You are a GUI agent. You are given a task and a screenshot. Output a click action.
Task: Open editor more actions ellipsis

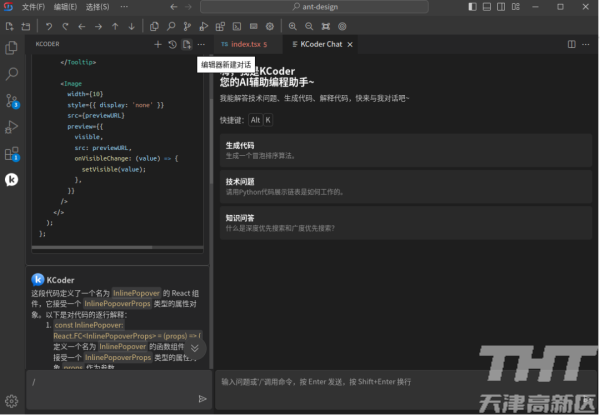pyautogui.click(x=585, y=44)
